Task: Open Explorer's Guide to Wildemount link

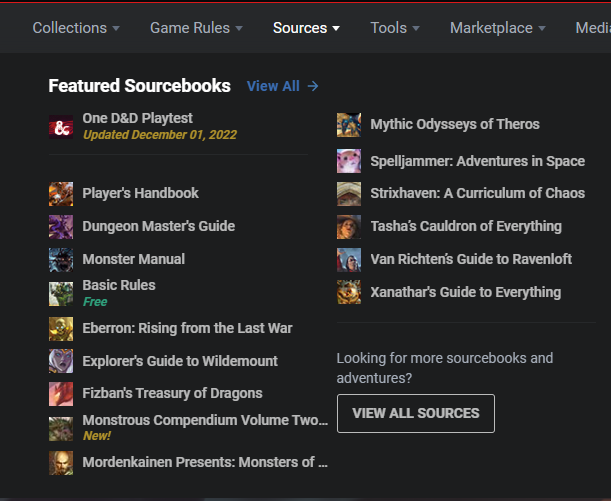Action: (x=180, y=361)
